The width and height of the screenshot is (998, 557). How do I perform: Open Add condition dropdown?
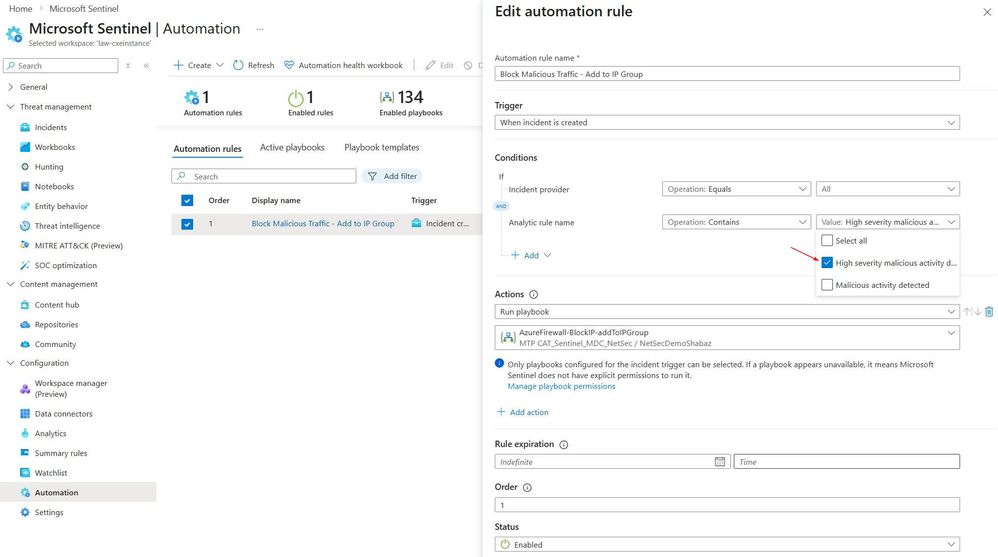531,255
